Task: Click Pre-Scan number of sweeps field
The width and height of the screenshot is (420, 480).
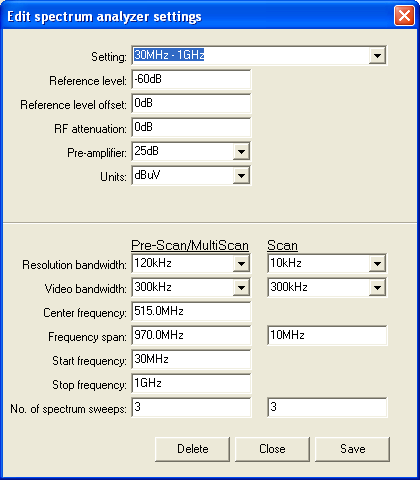Action: click(191, 407)
